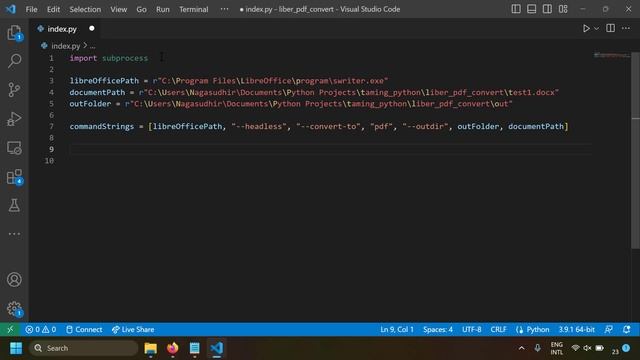Change indentation Spaces: 4
The height and width of the screenshot is (360, 640).
pyautogui.click(x=438, y=329)
